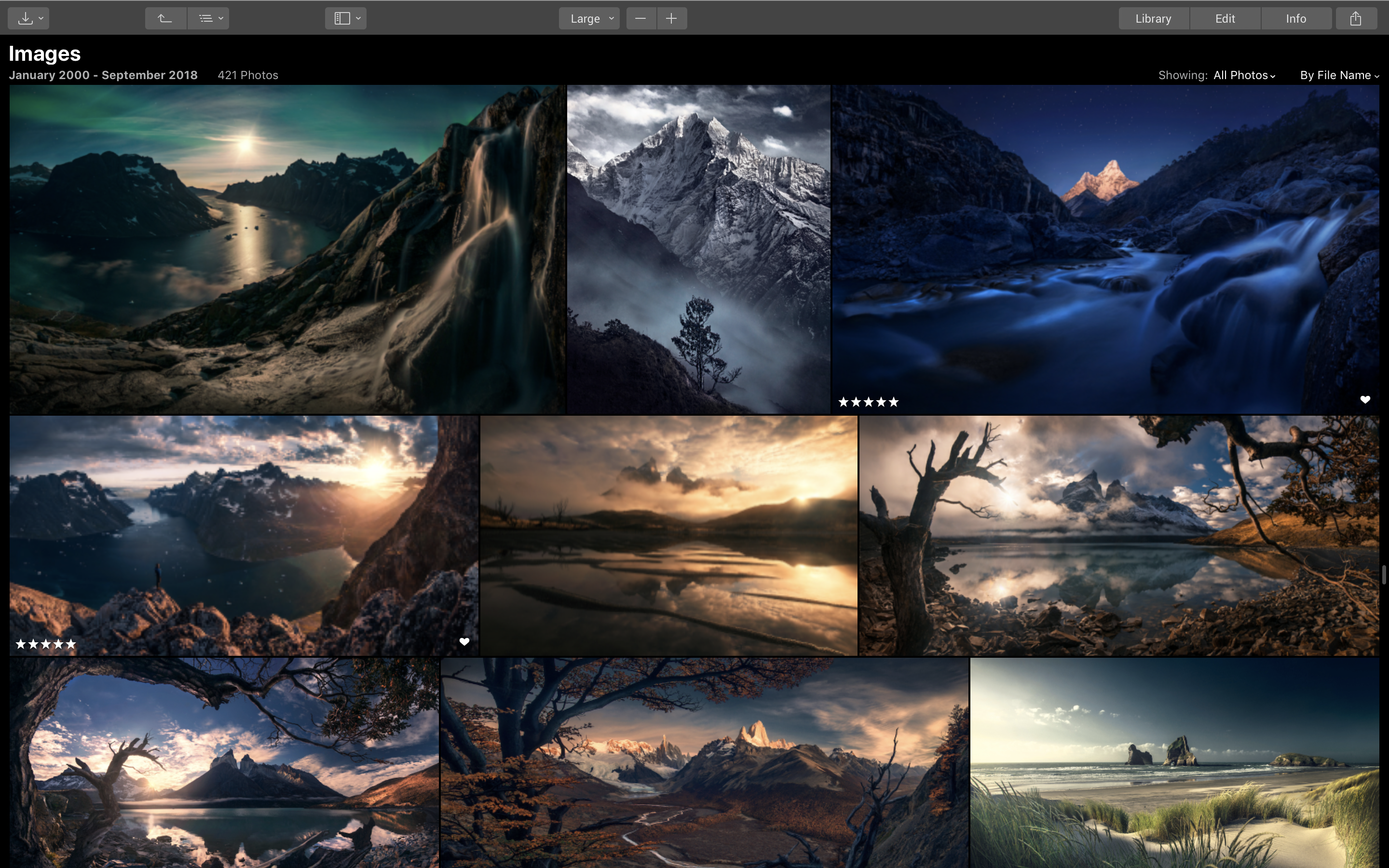
Task: Click star rating on fjord sunset photo
Action: click(45, 644)
